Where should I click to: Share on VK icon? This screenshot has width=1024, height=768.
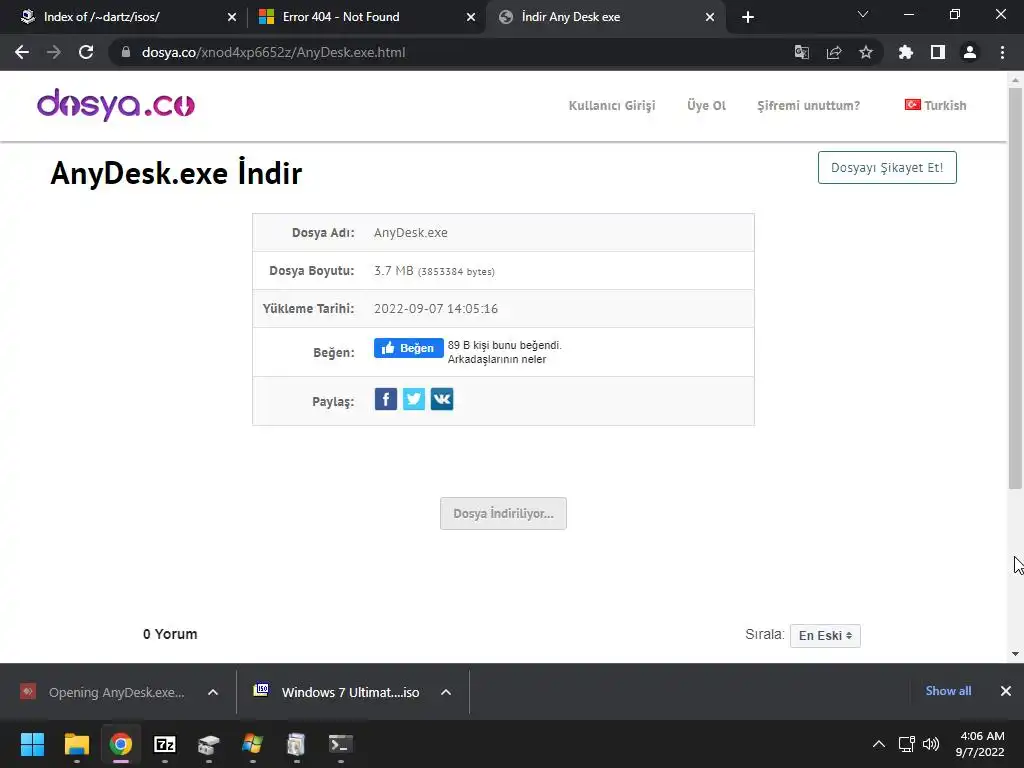tap(442, 399)
